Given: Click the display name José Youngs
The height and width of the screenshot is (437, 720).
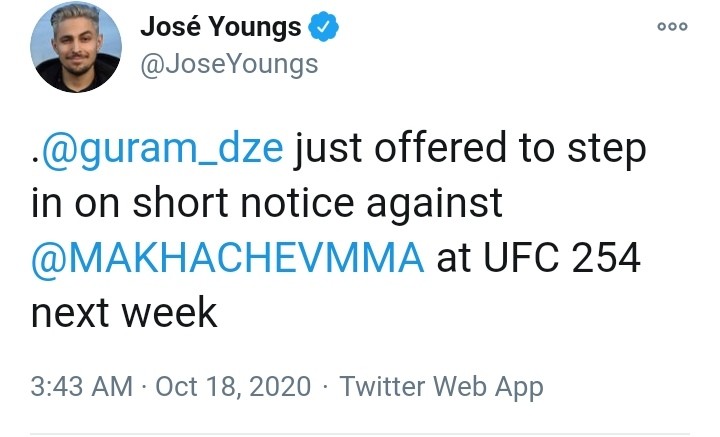Looking at the screenshot, I should pyautogui.click(x=221, y=28).
